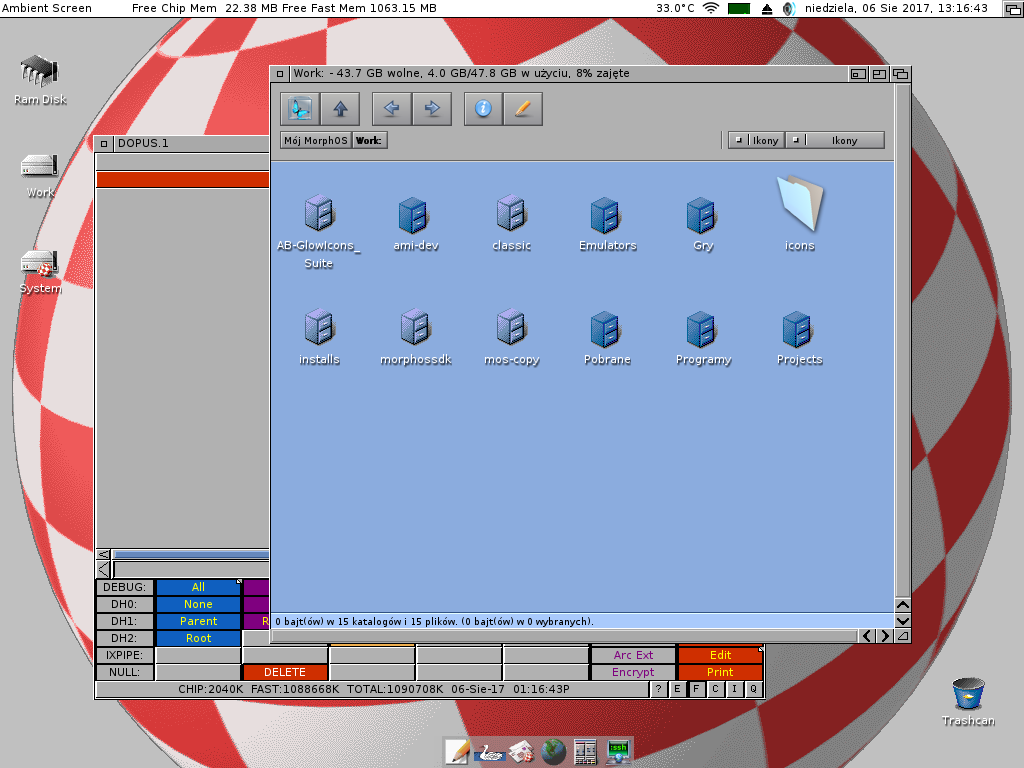Image resolution: width=1024 pixels, height=768 pixels.
Task: Click the speaker volume icon in the top bar
Action: [788, 8]
